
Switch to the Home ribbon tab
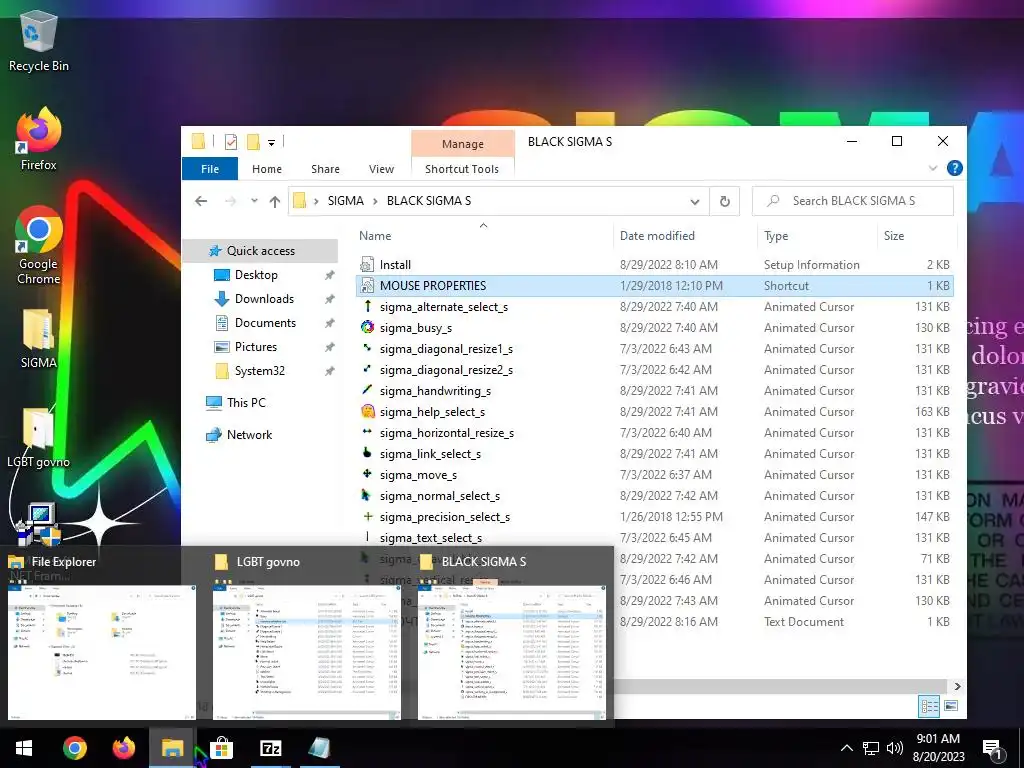pyautogui.click(x=266, y=169)
